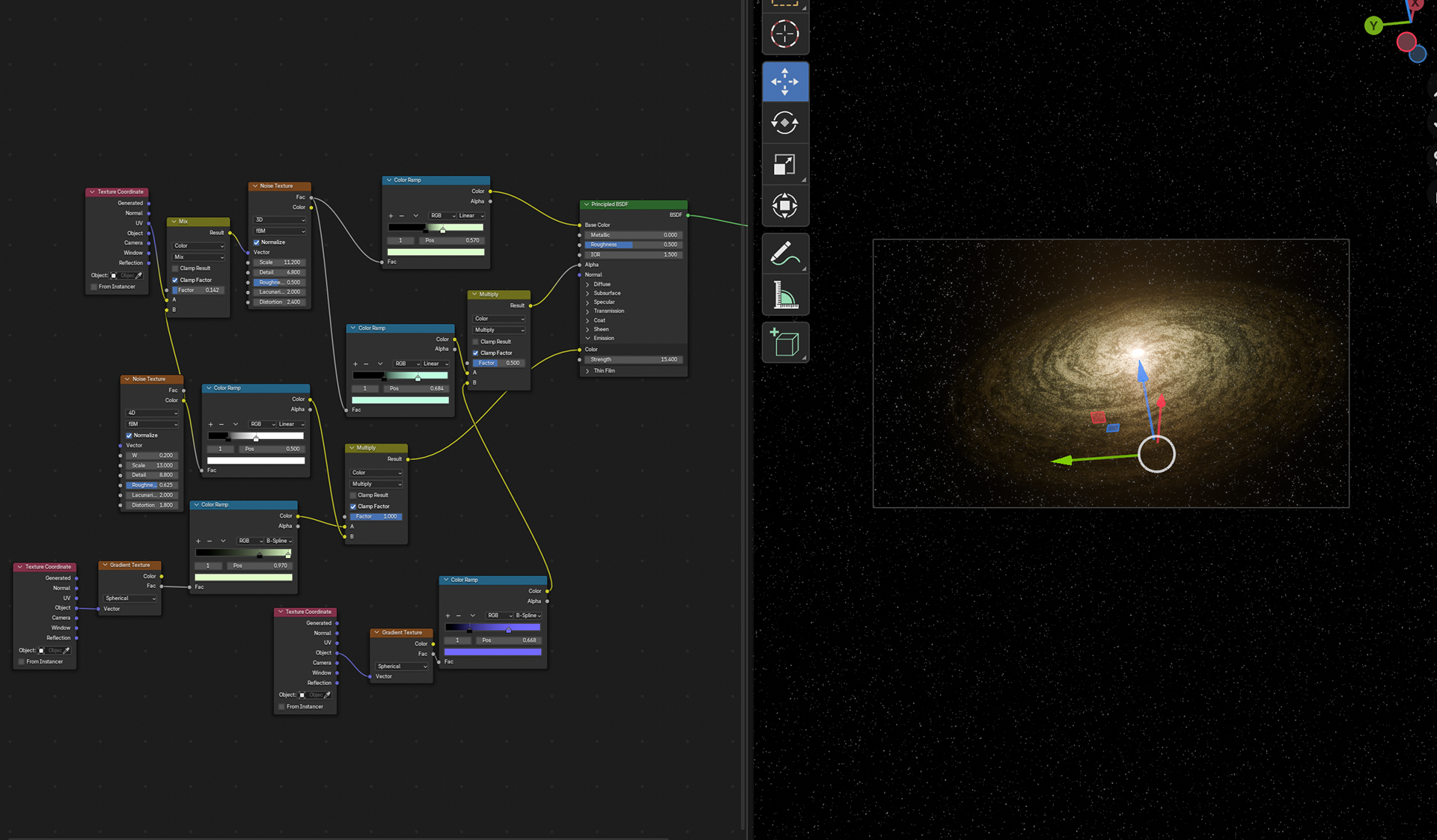The width and height of the screenshot is (1437, 840).
Task: Click the green Y axis gizmo ball
Action: (x=1373, y=25)
